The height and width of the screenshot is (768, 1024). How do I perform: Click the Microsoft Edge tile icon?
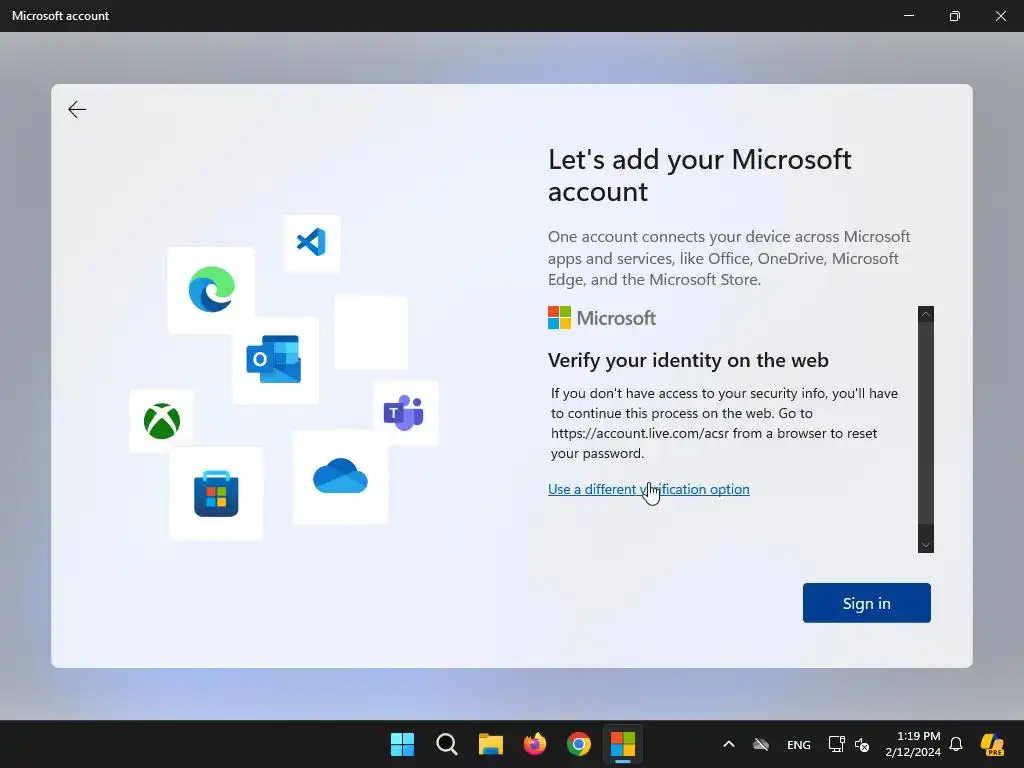tap(211, 289)
